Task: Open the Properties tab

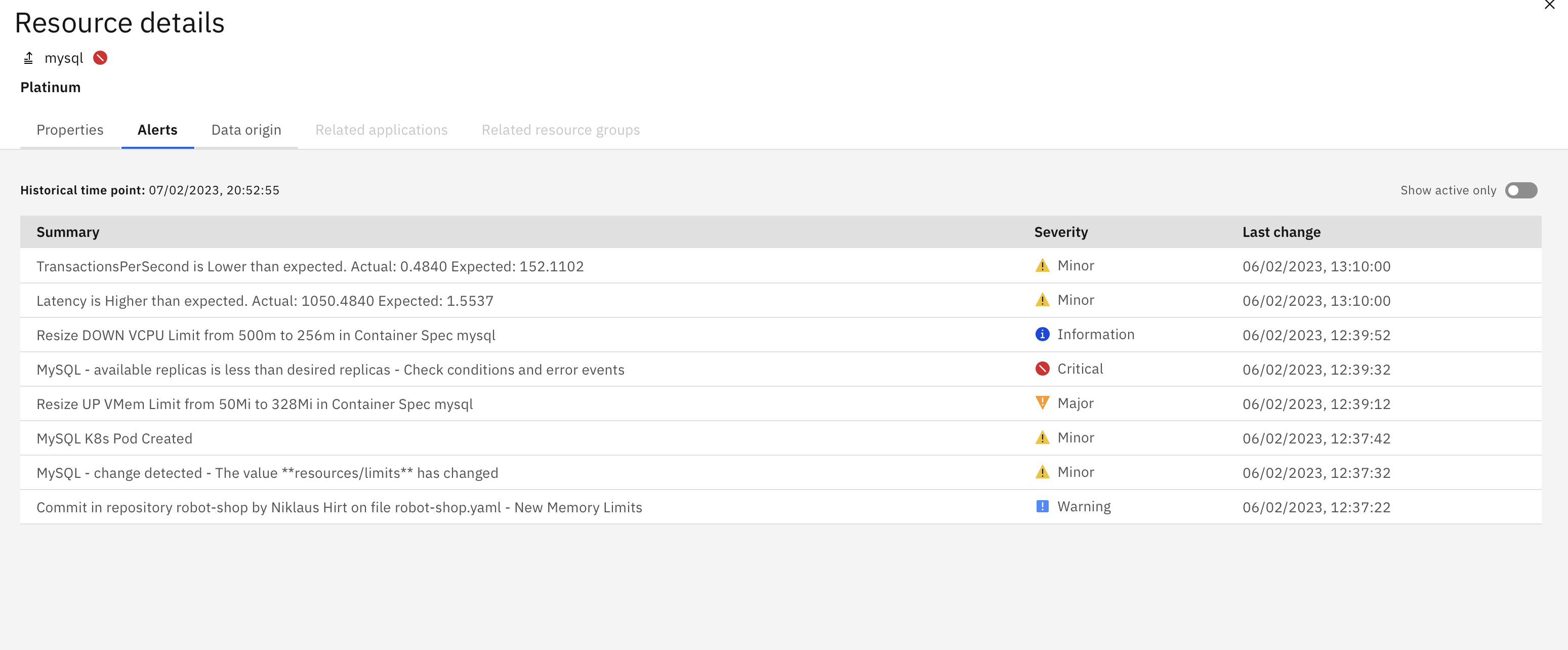Action: tap(70, 130)
